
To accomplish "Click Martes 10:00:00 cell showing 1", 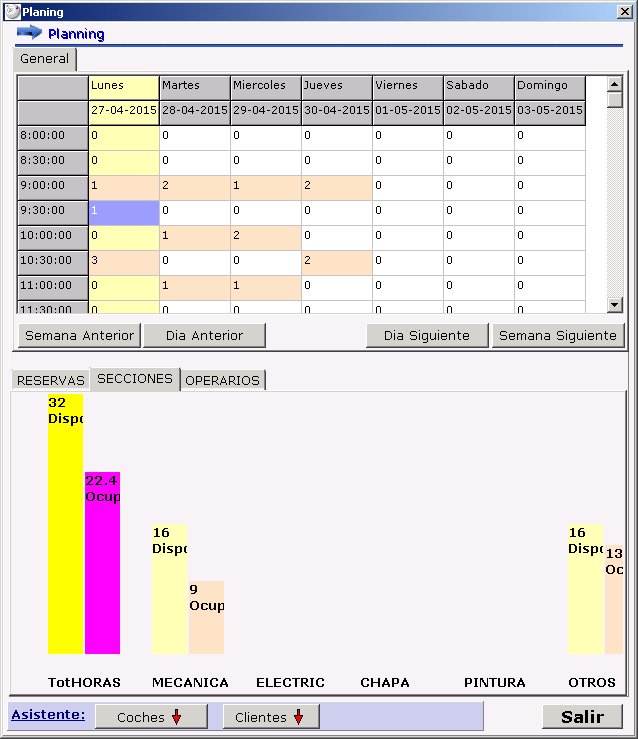I will click(195, 238).
